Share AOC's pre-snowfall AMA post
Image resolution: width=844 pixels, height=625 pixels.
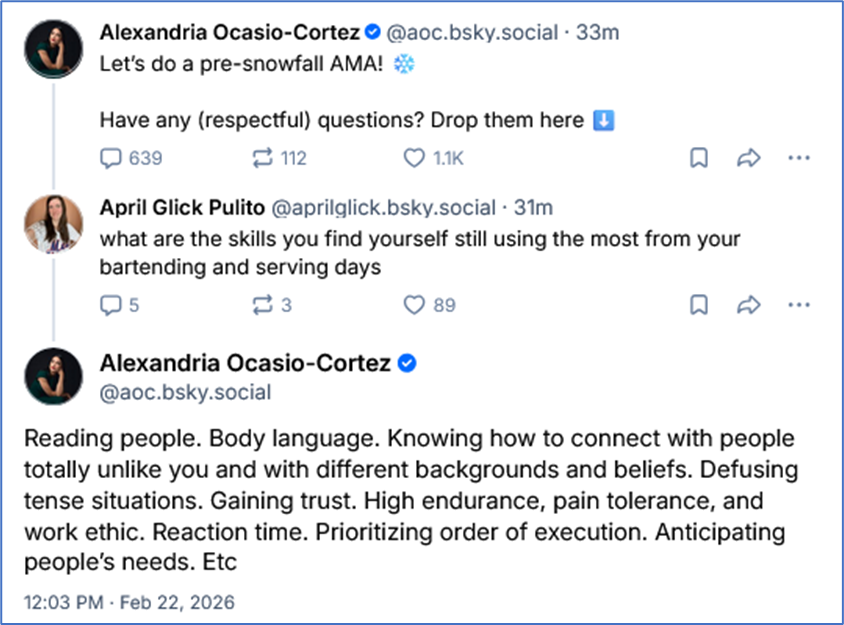(748, 158)
